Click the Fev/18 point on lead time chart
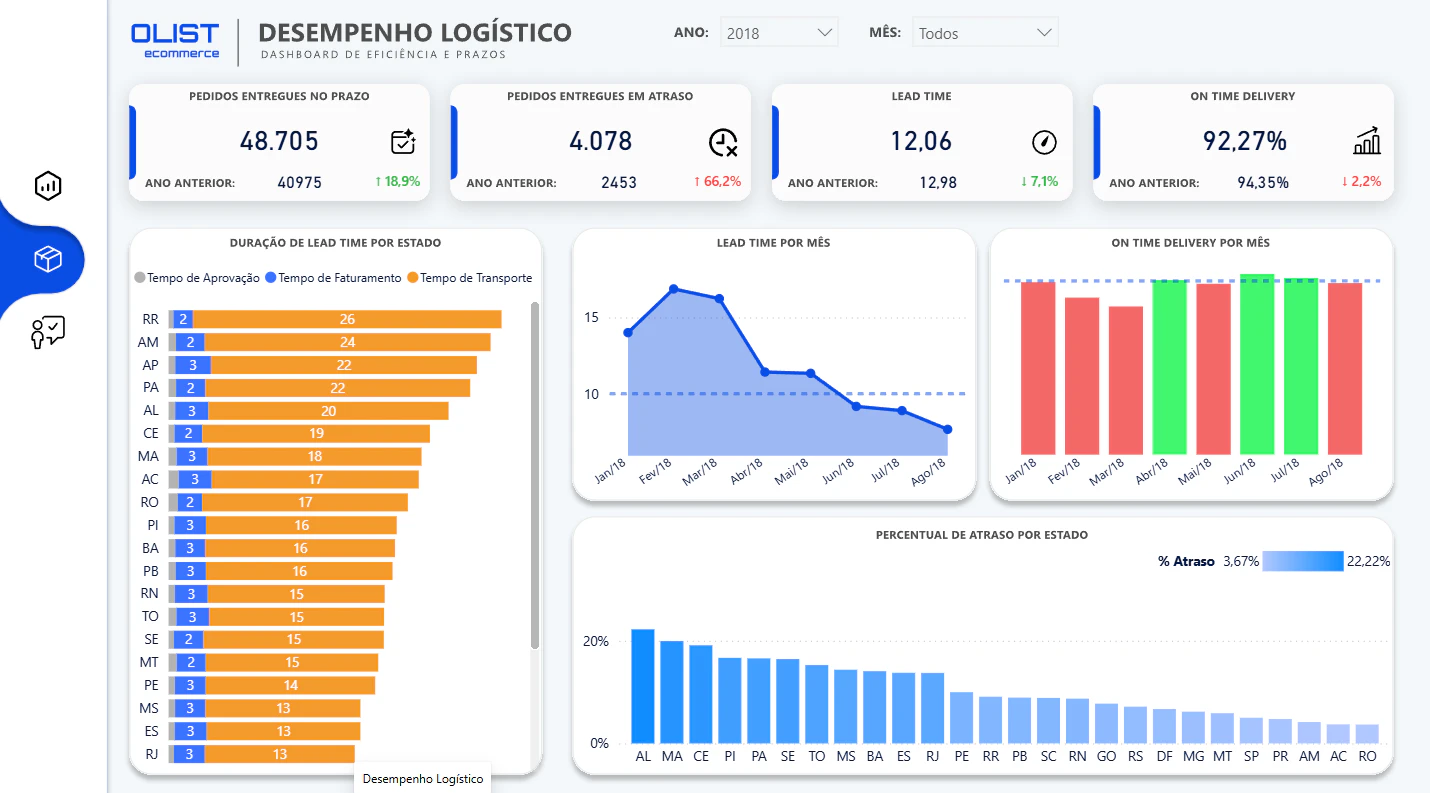This screenshot has width=1430, height=793. point(674,289)
